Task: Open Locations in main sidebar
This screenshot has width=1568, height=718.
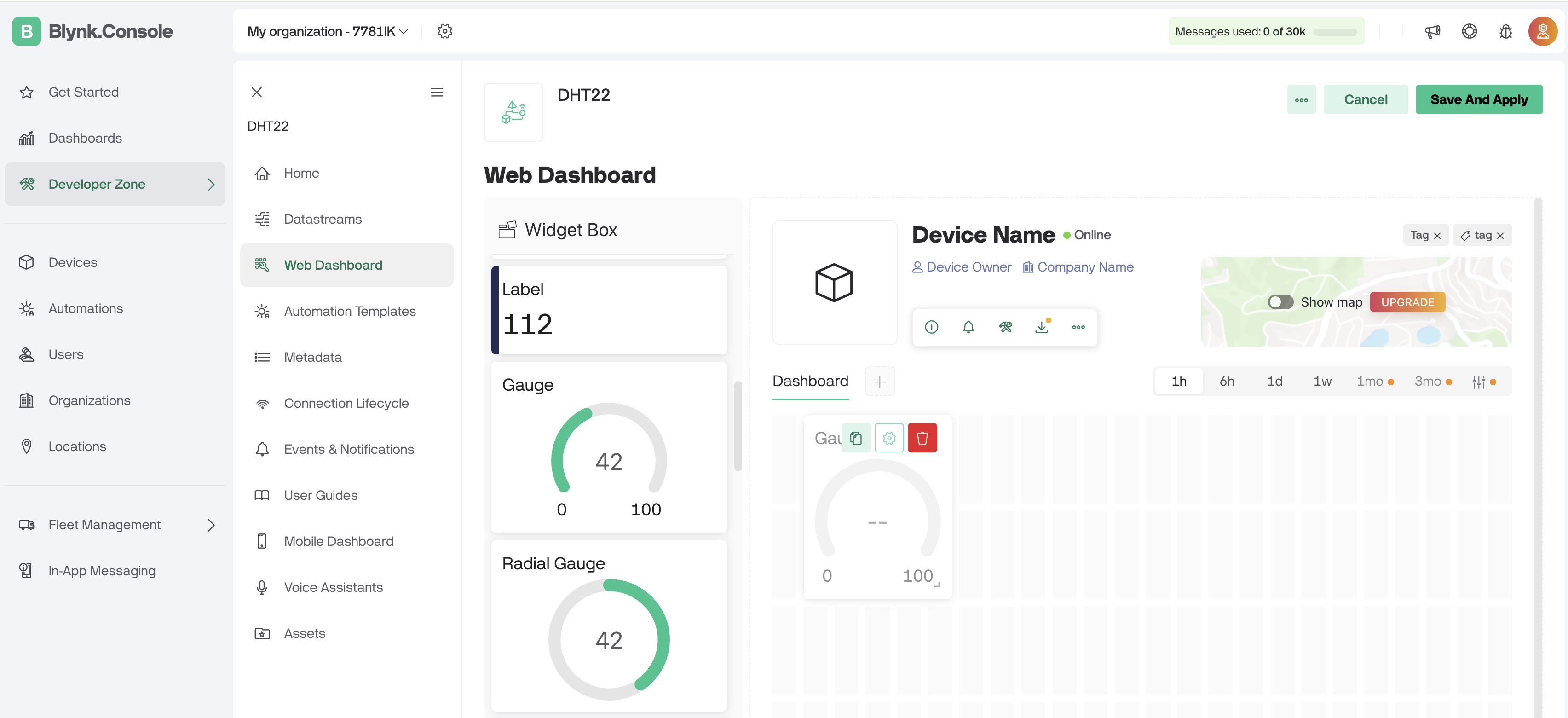Action: coord(115,446)
